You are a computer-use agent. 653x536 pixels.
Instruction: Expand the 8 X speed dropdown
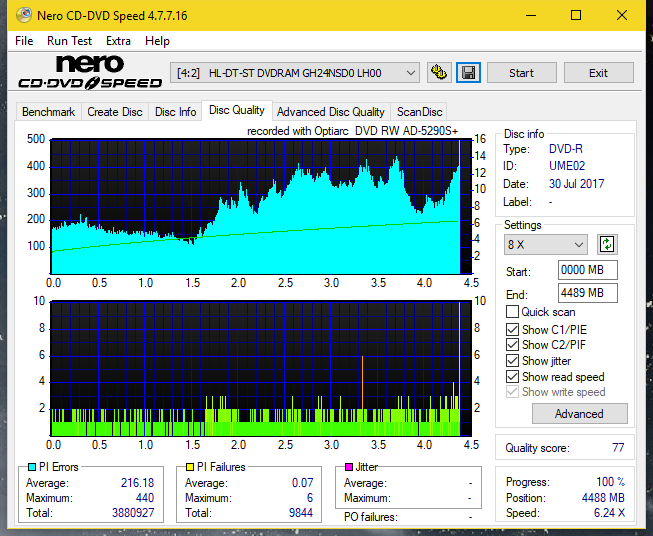click(546, 244)
